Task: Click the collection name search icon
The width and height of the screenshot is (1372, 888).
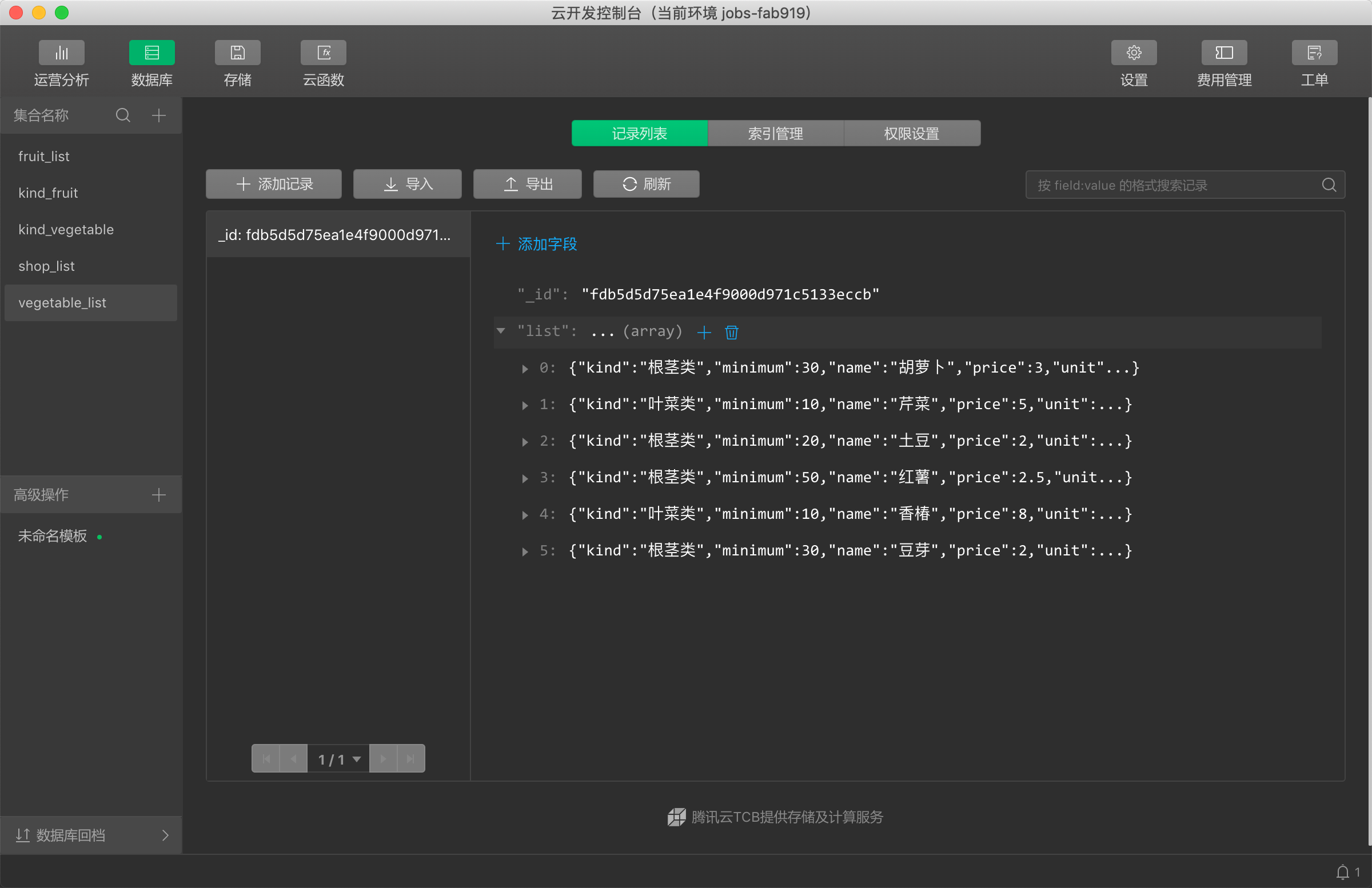Action: coord(123,115)
